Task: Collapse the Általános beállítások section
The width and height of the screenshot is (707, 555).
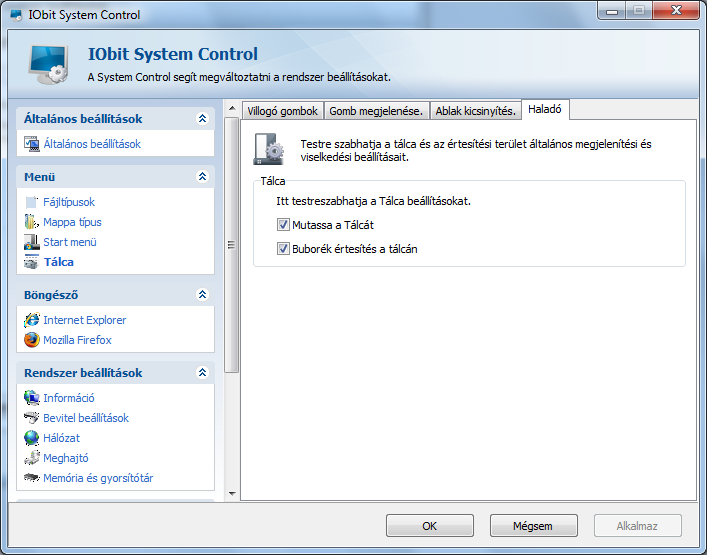Action: (x=202, y=119)
